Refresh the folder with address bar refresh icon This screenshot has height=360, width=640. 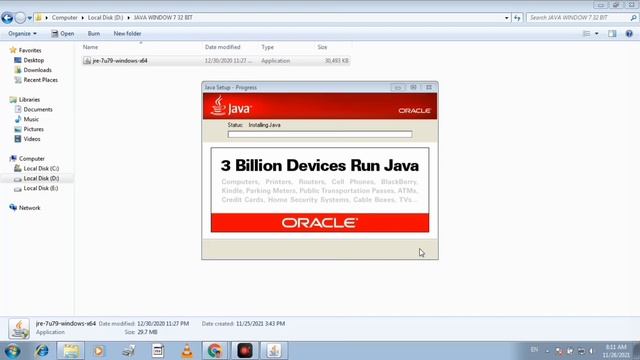(x=517, y=18)
